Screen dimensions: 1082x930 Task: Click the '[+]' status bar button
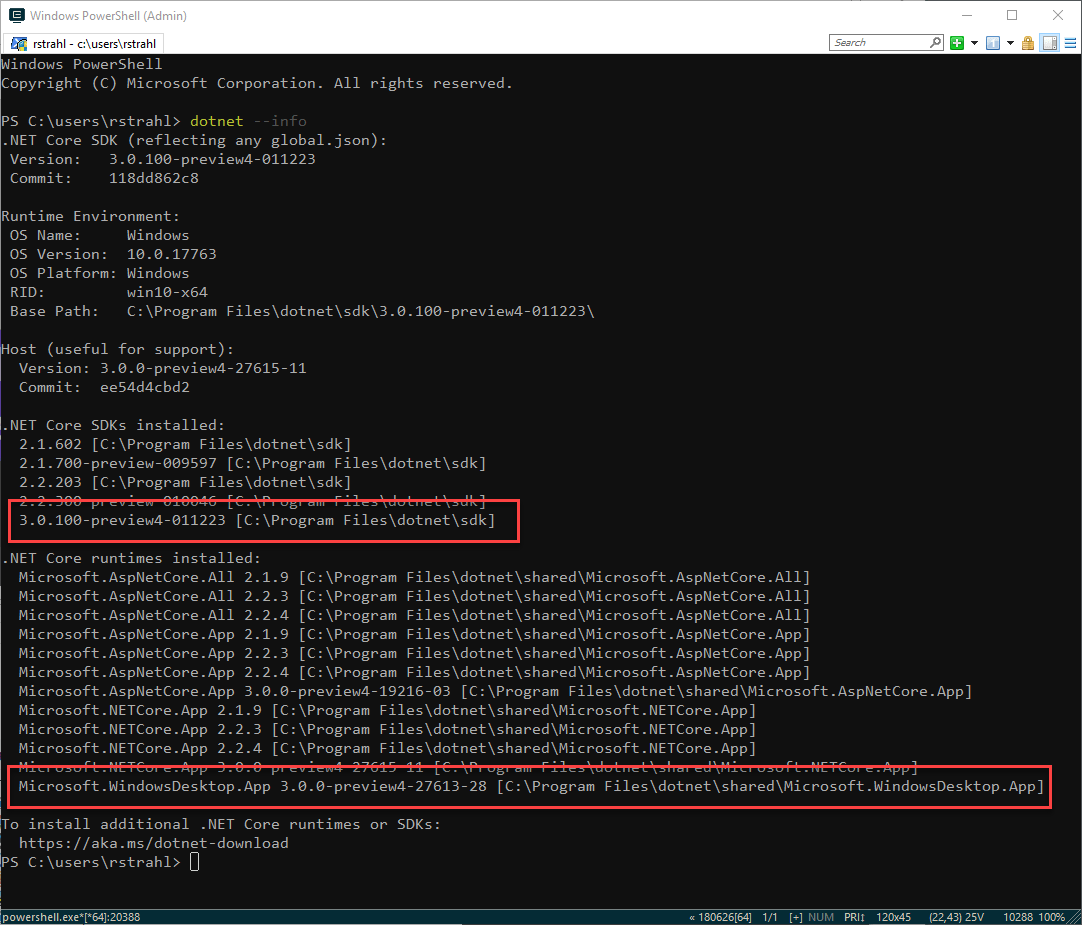tap(796, 917)
